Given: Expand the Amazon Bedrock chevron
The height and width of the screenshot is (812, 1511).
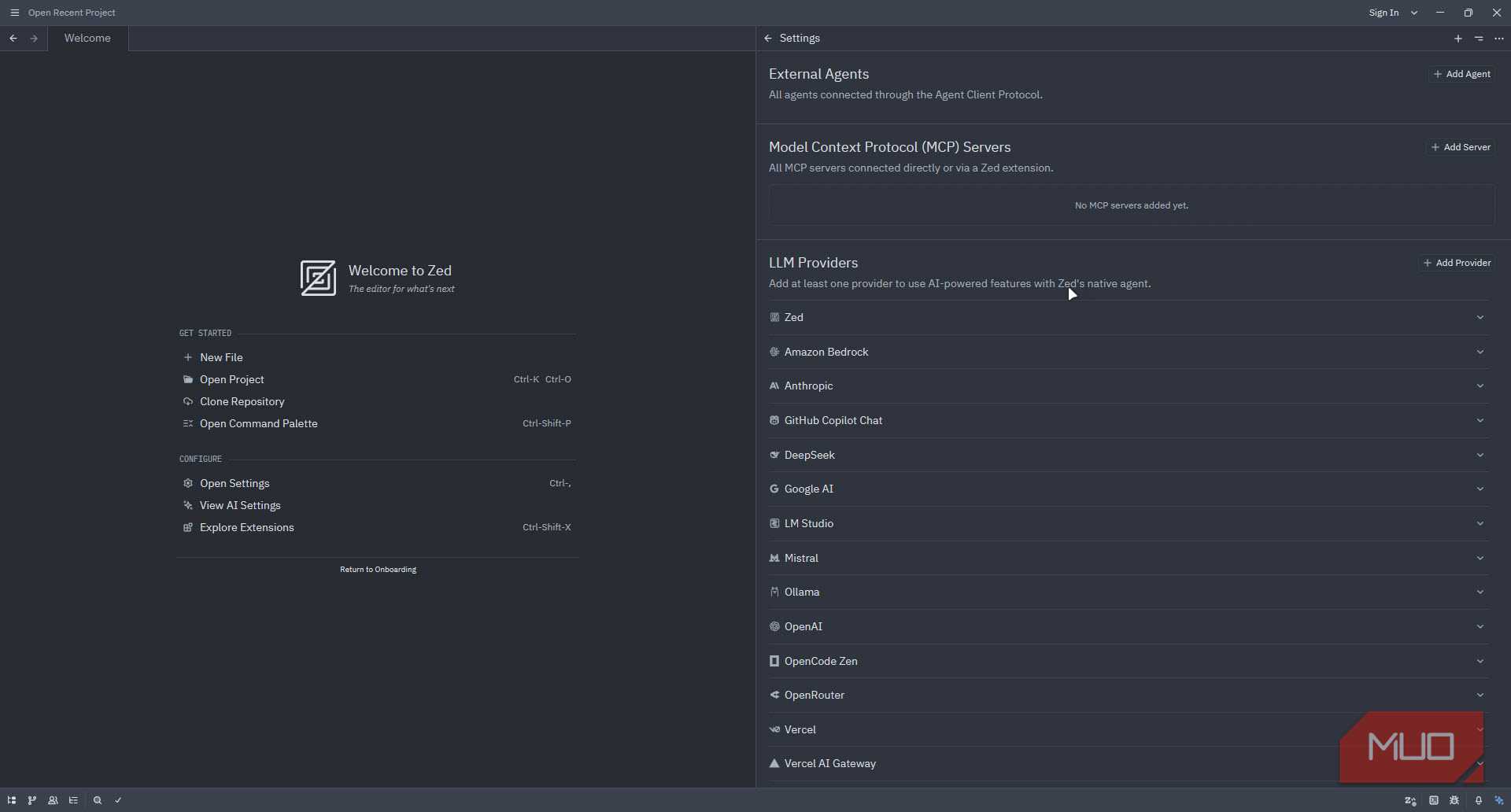Looking at the screenshot, I should pyautogui.click(x=1480, y=352).
